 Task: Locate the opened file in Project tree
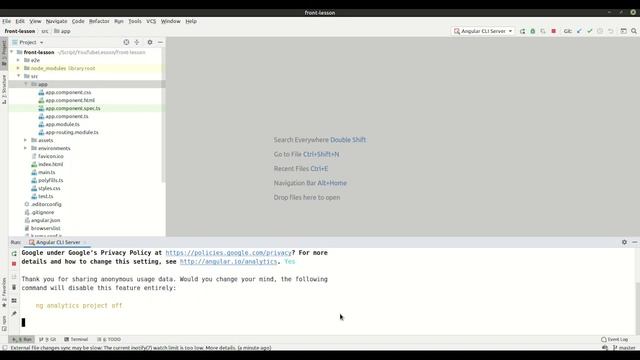(x=126, y=42)
